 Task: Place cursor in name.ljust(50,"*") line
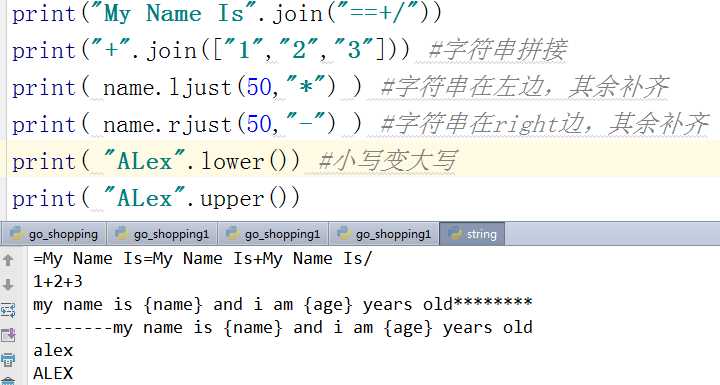click(x=187, y=87)
